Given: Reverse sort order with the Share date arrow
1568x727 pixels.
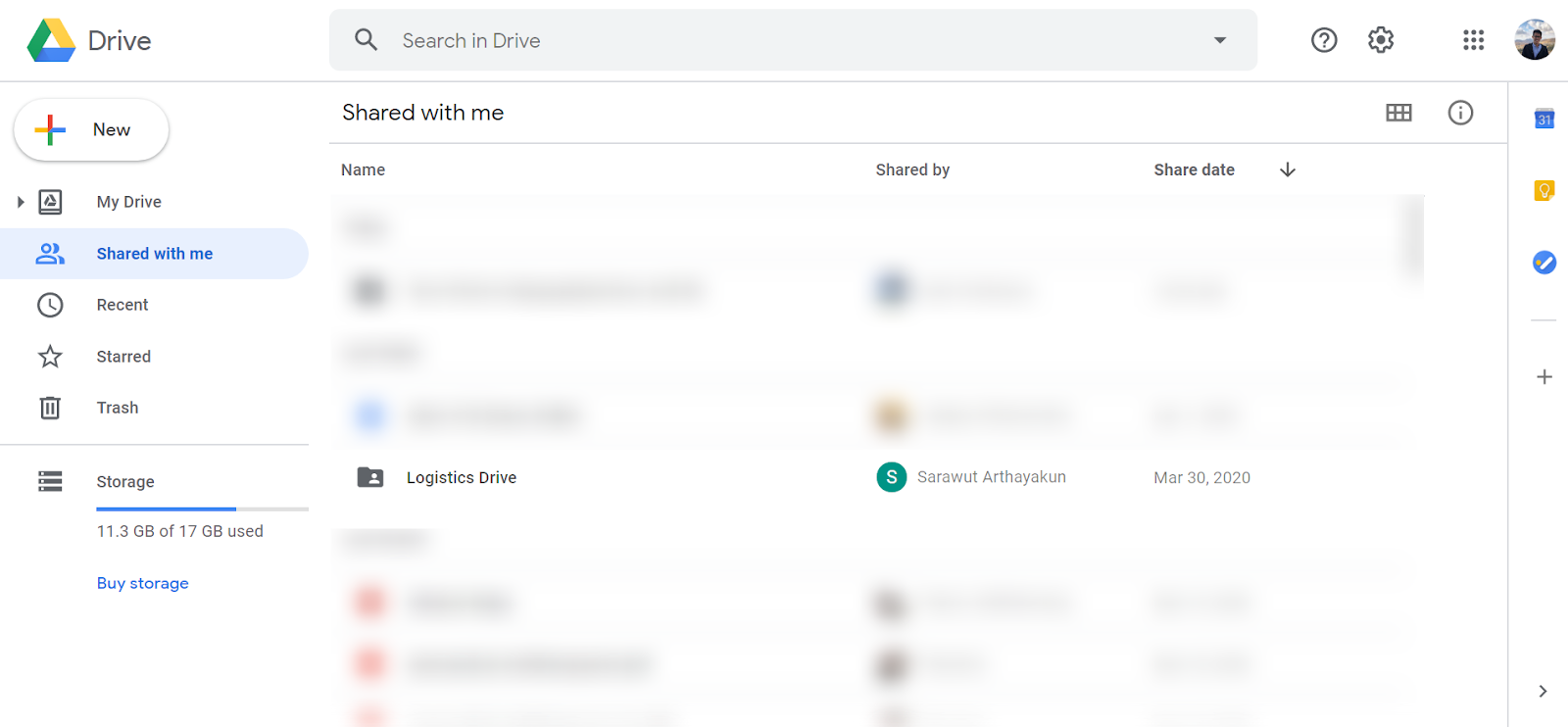Looking at the screenshot, I should point(1286,170).
